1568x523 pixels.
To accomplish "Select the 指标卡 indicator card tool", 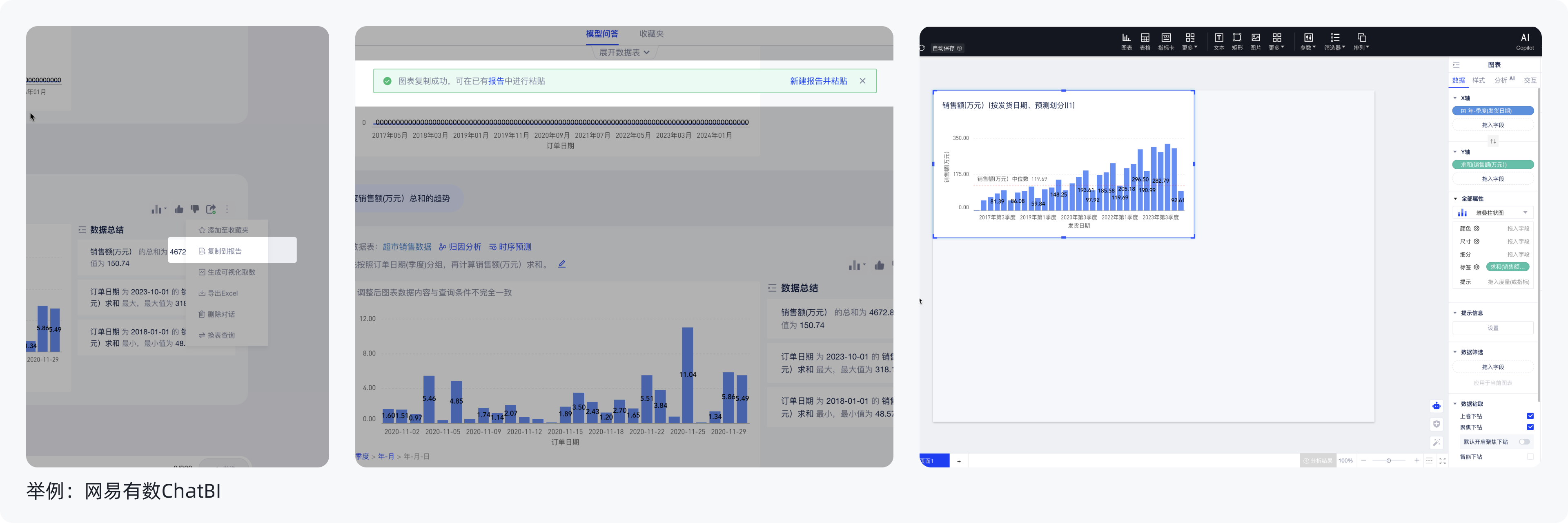I will (1166, 41).
